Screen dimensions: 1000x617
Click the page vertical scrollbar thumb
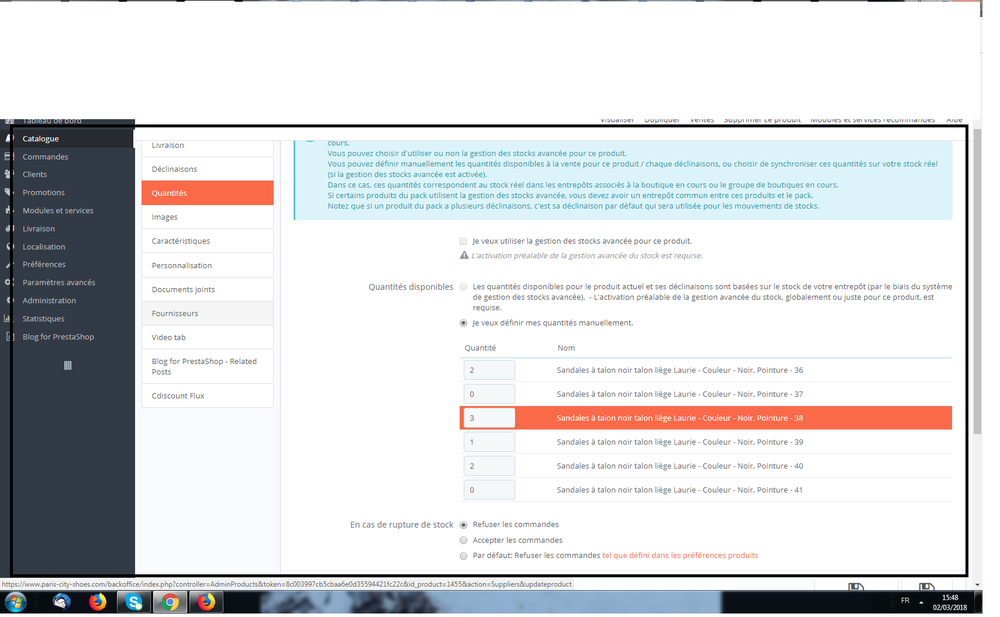pos(977,281)
